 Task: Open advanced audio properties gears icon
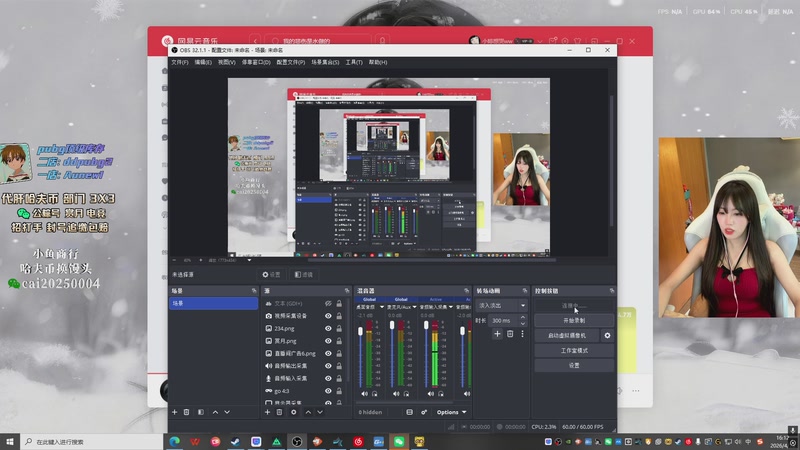[423, 412]
